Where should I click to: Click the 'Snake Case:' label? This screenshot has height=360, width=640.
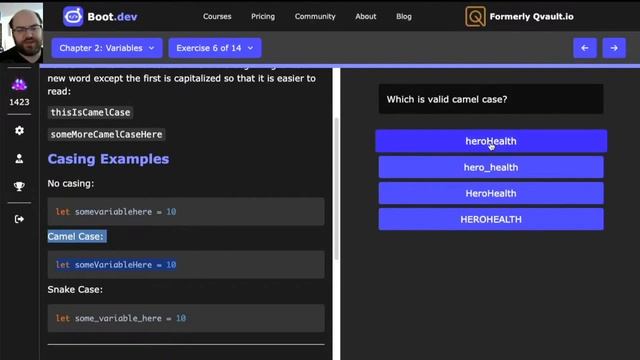coord(75,289)
